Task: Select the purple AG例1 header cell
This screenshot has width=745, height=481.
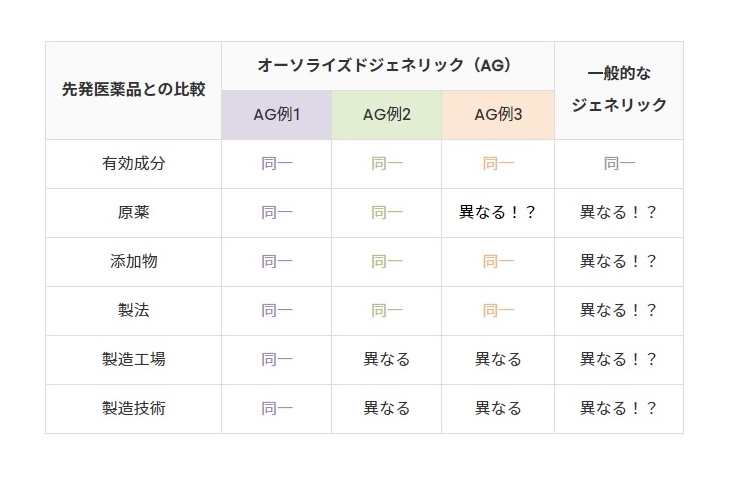Action: pyautogui.click(x=276, y=114)
